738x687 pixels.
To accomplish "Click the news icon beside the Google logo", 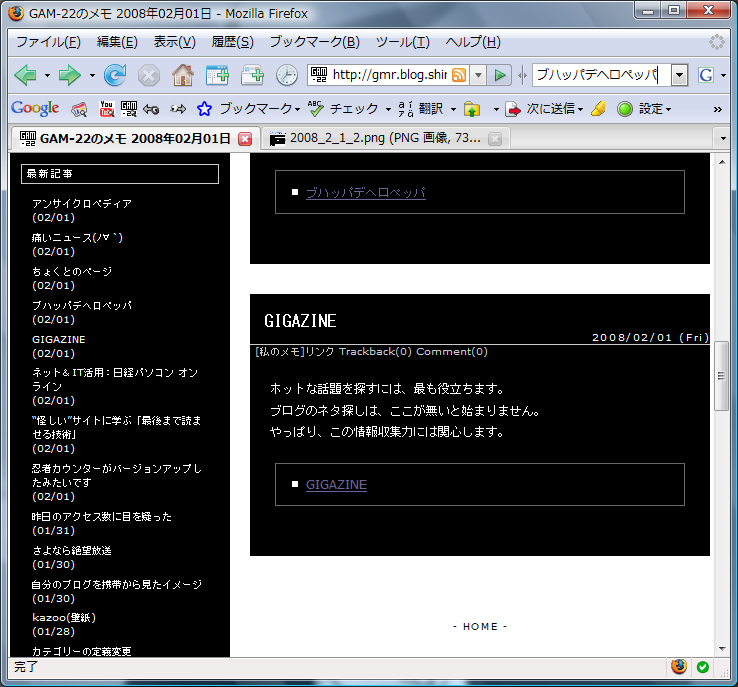I will [79, 109].
